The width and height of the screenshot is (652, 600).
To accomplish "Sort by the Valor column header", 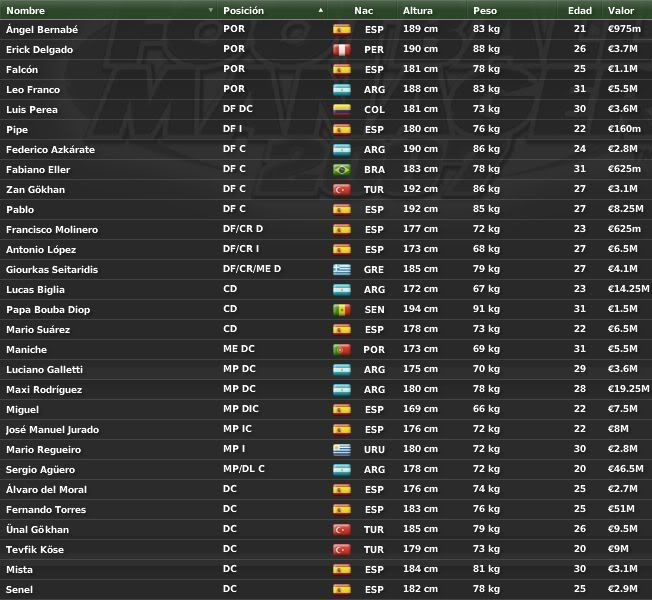I will [621, 10].
